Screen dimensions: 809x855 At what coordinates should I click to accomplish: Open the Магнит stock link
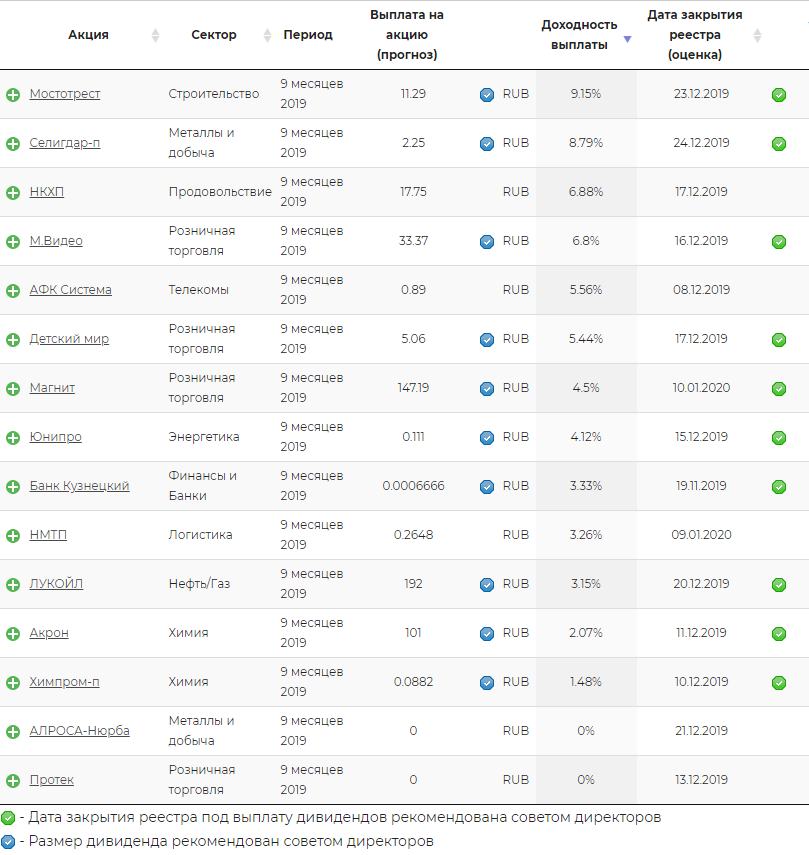(x=52, y=388)
